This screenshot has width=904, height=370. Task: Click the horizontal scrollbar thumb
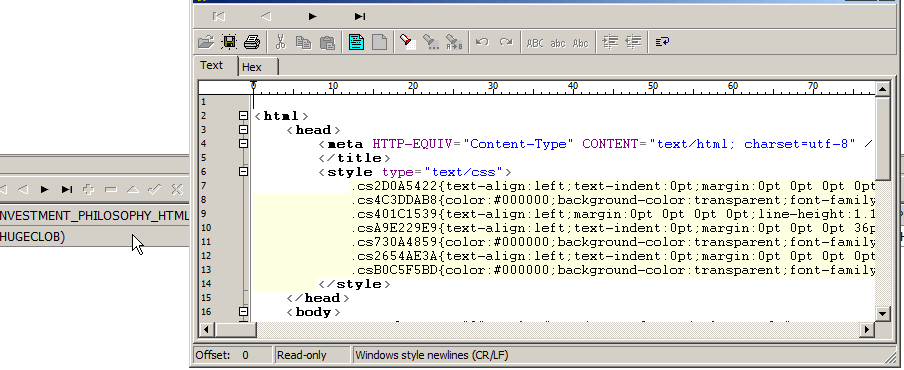[x=236, y=330]
